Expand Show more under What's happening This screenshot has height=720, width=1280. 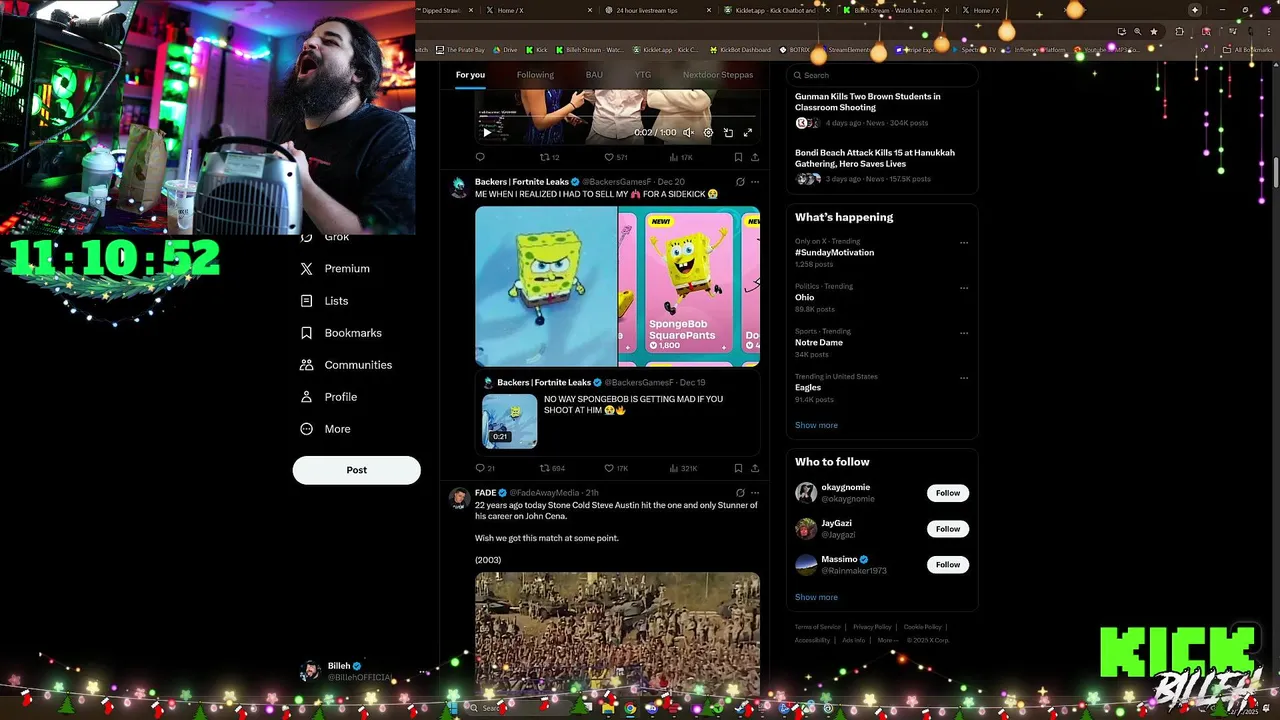click(816, 425)
